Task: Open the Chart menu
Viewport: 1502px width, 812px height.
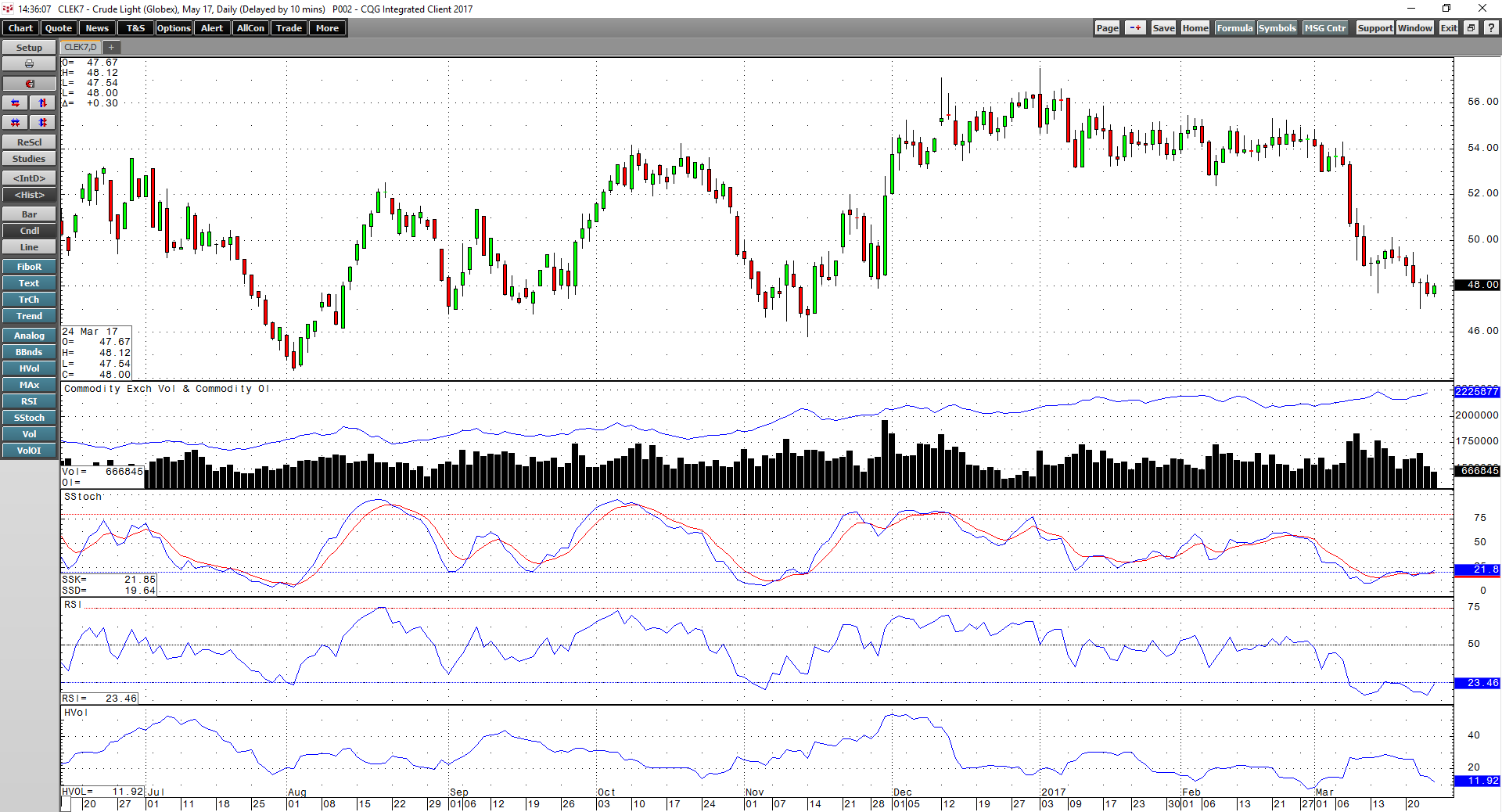Action: pyautogui.click(x=20, y=28)
